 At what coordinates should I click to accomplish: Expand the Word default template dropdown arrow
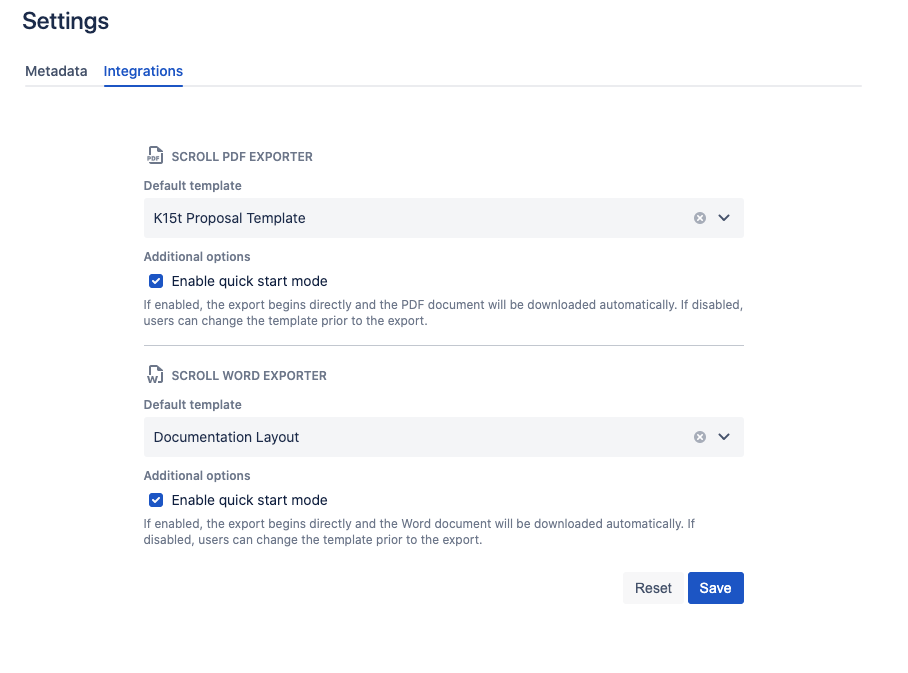[725, 437]
